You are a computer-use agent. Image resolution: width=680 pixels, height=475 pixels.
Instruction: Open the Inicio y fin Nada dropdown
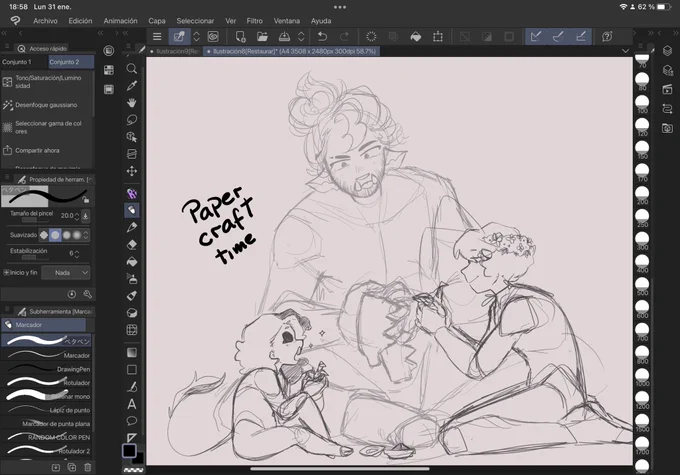66,273
